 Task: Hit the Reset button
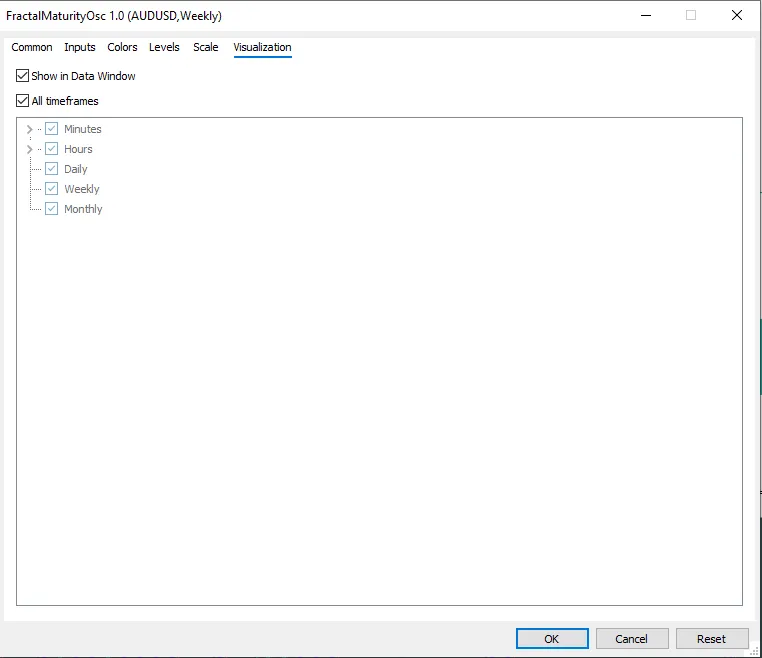712,638
